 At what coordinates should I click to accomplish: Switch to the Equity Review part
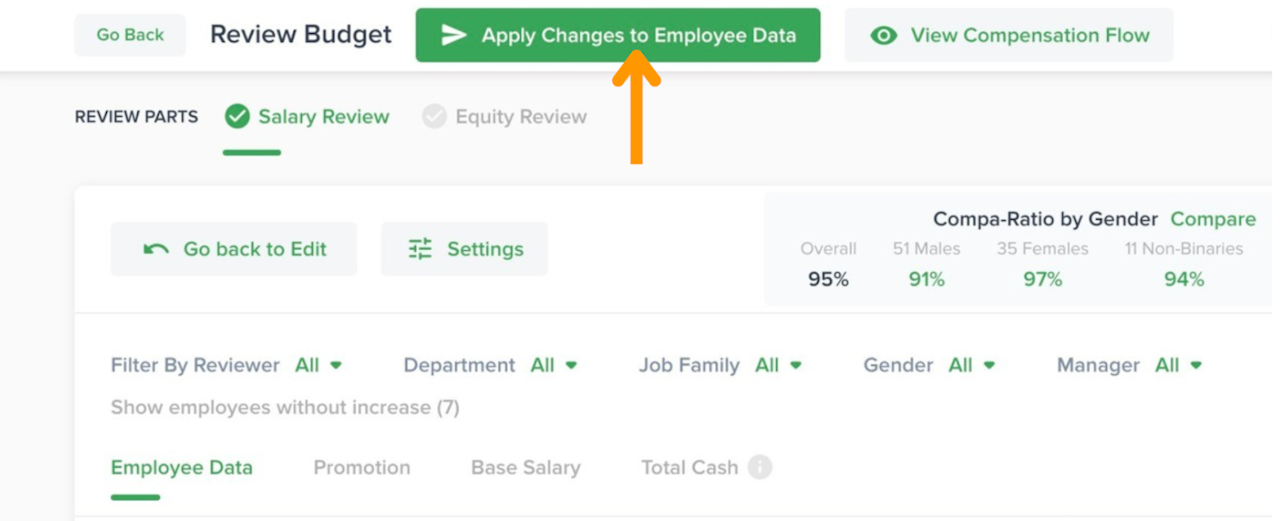pyautogui.click(x=520, y=117)
